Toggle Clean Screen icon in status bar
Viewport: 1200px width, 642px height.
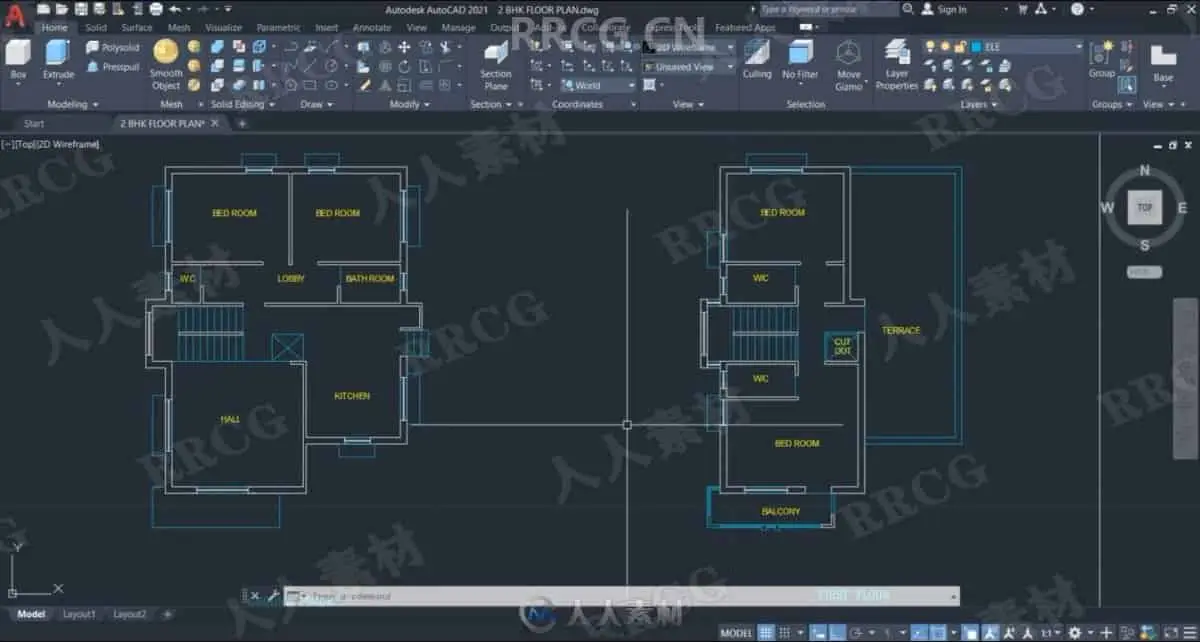click(1169, 633)
